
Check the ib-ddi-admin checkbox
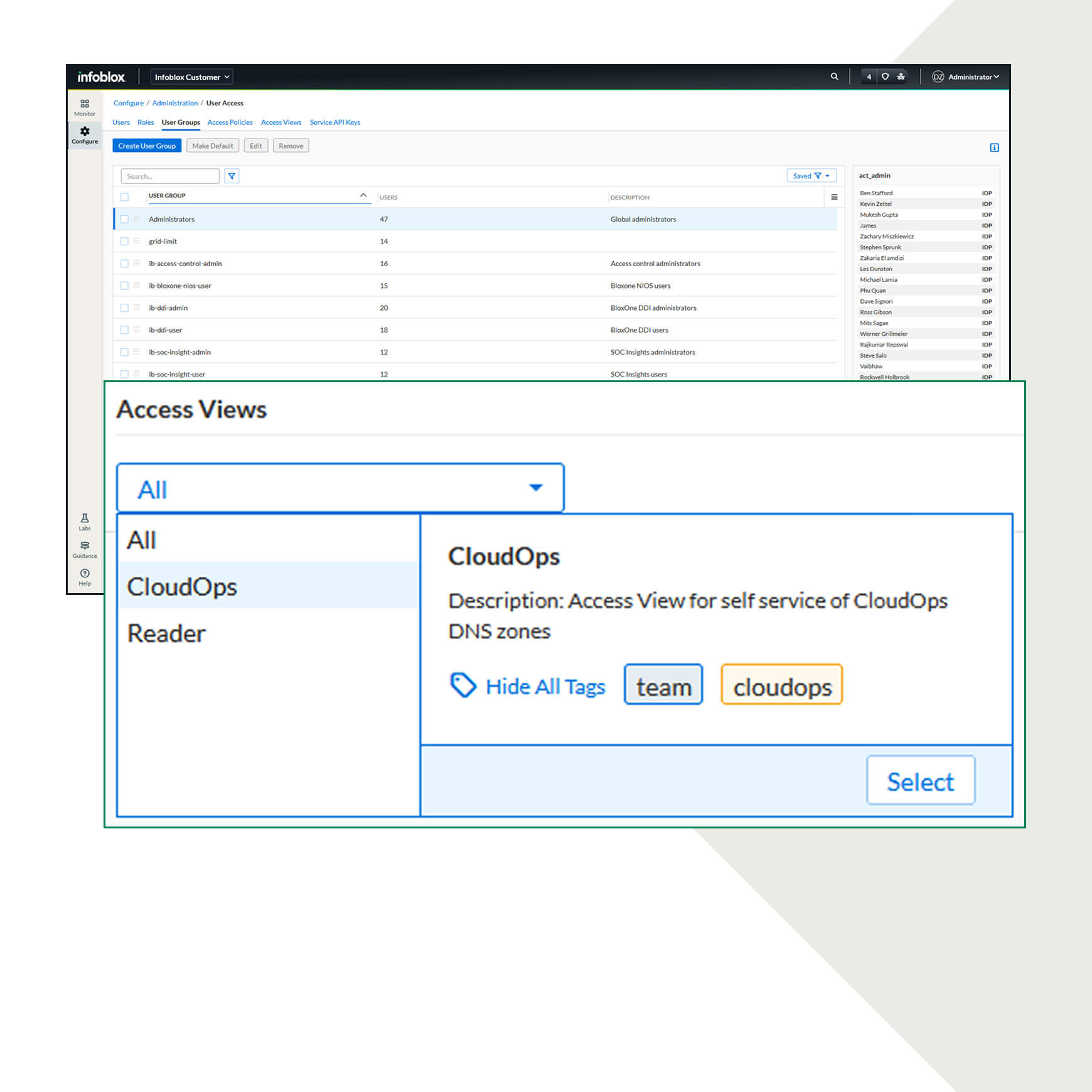(x=124, y=308)
